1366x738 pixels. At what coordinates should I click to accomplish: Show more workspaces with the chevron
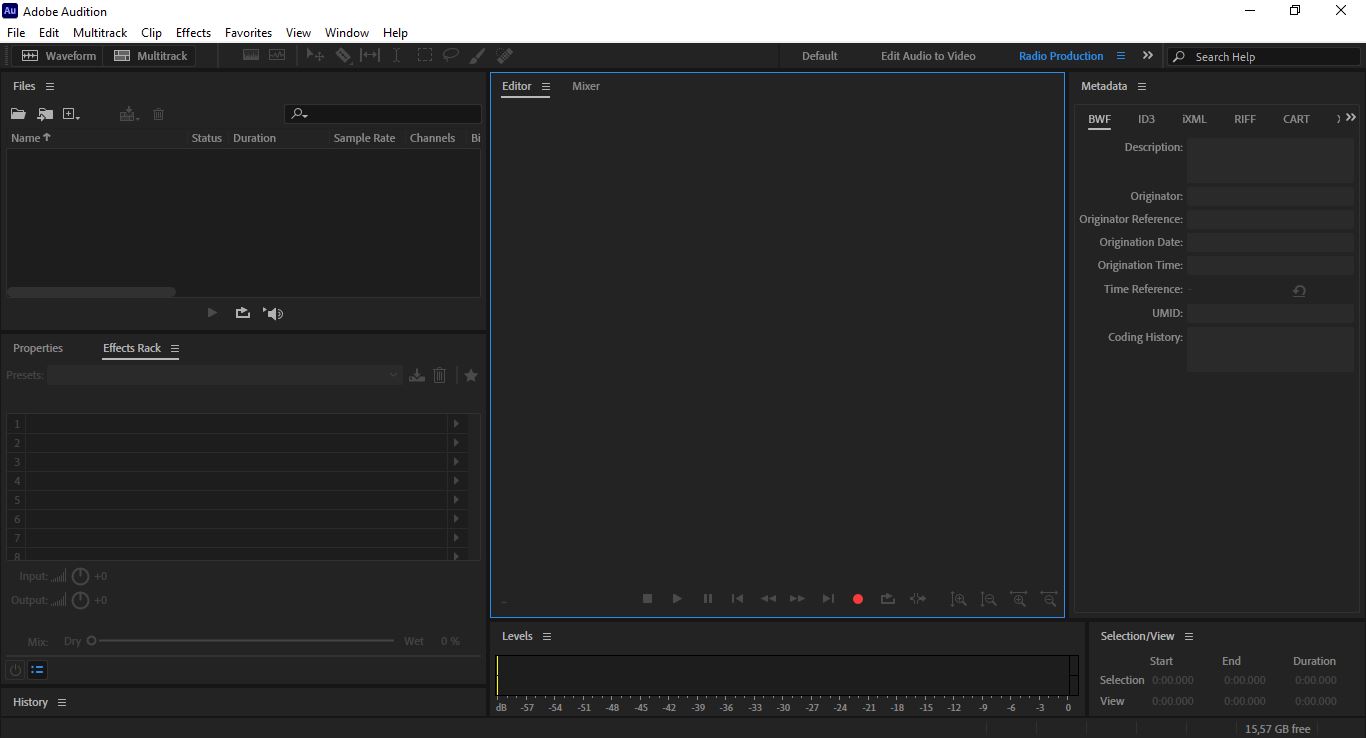coord(1147,56)
